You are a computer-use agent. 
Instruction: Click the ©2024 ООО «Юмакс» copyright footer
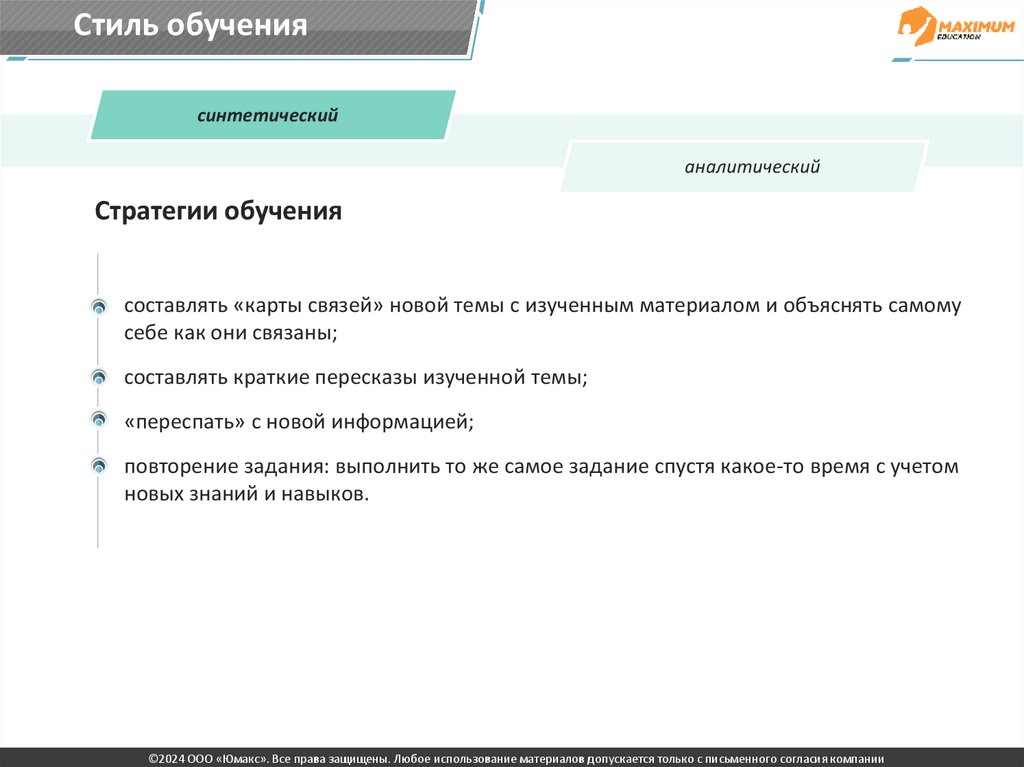point(516,759)
